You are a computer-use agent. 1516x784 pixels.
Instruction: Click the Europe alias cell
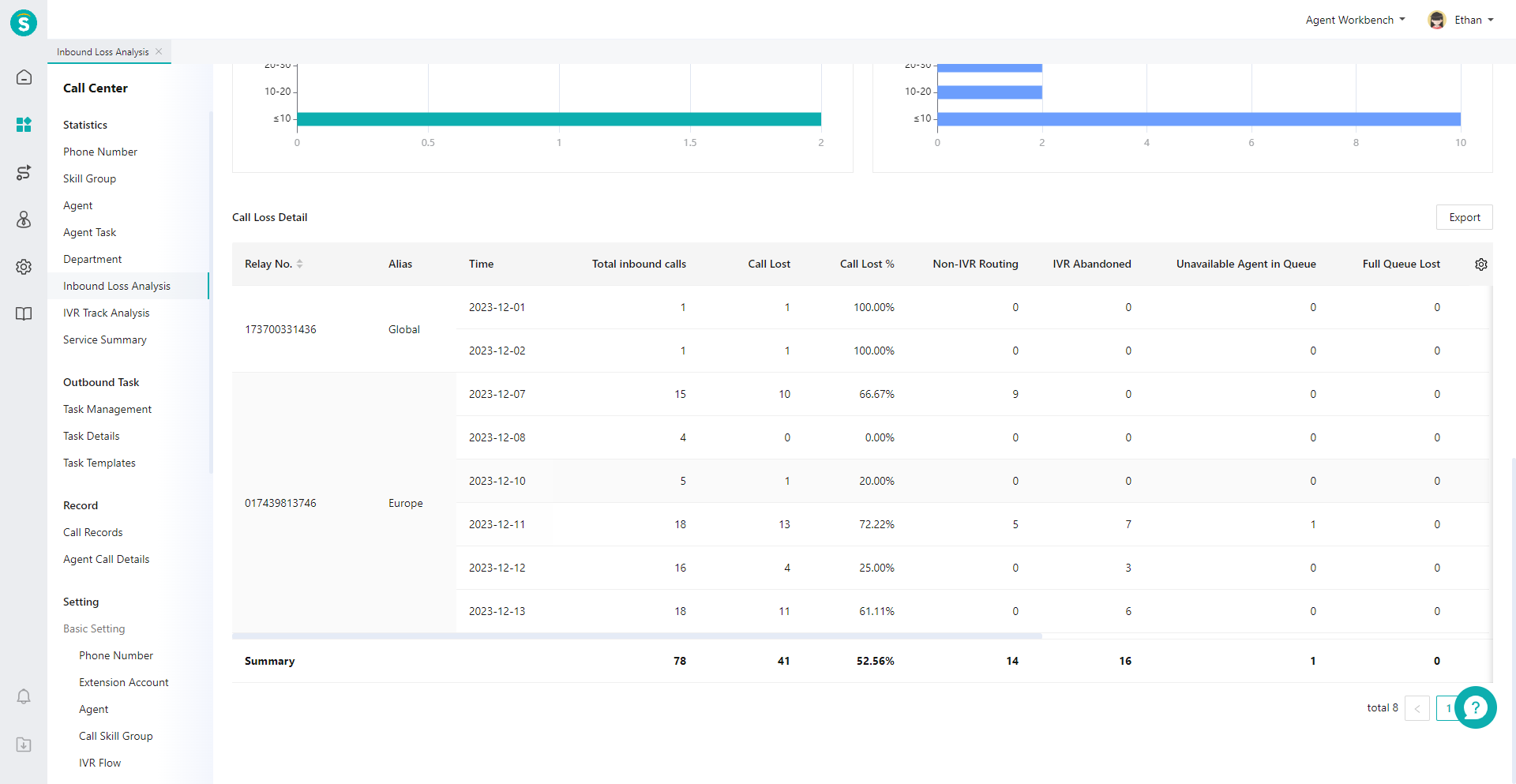point(406,503)
